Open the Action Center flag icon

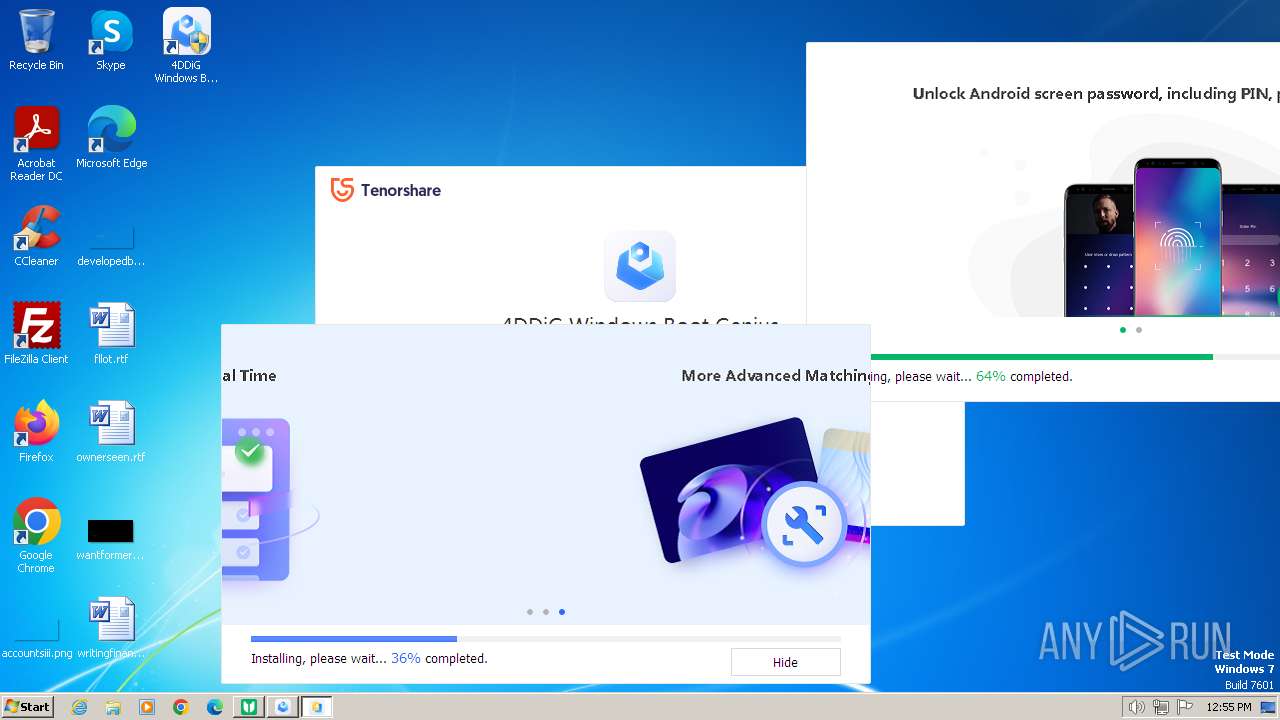[x=1185, y=707]
